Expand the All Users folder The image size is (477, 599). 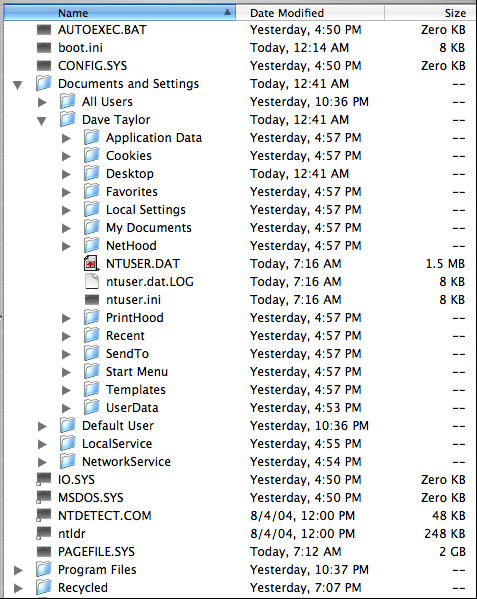[x=42, y=102]
